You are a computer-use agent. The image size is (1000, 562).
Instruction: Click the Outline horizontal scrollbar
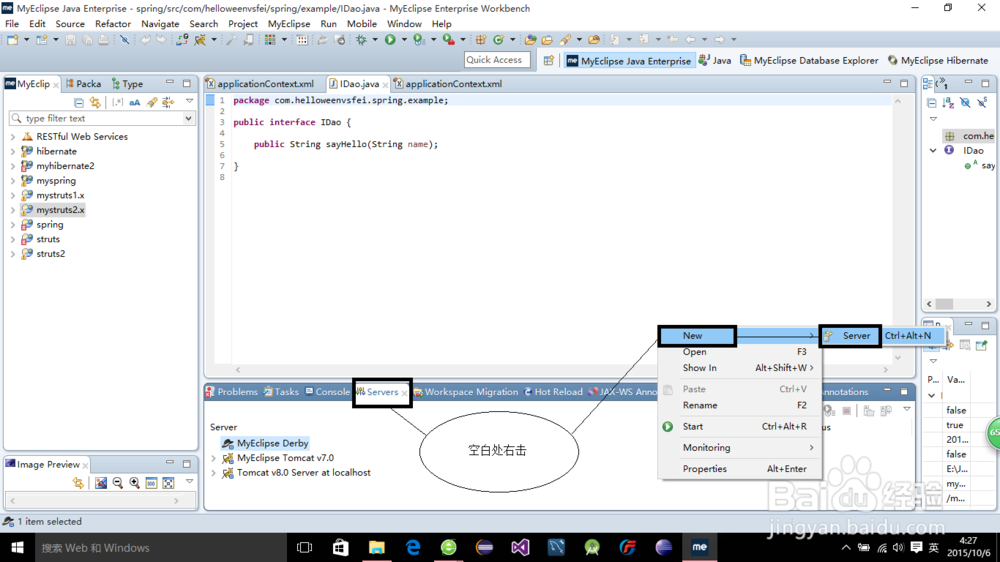(x=959, y=304)
